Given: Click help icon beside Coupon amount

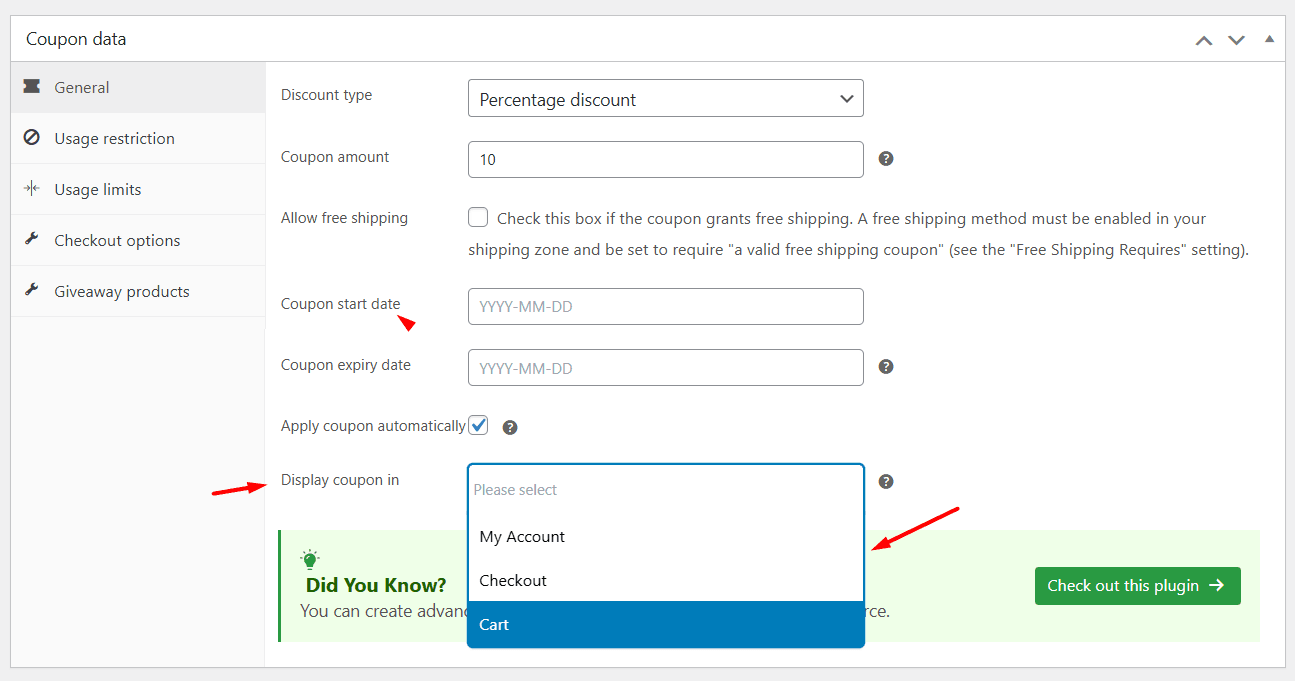Looking at the screenshot, I should pyautogui.click(x=885, y=159).
